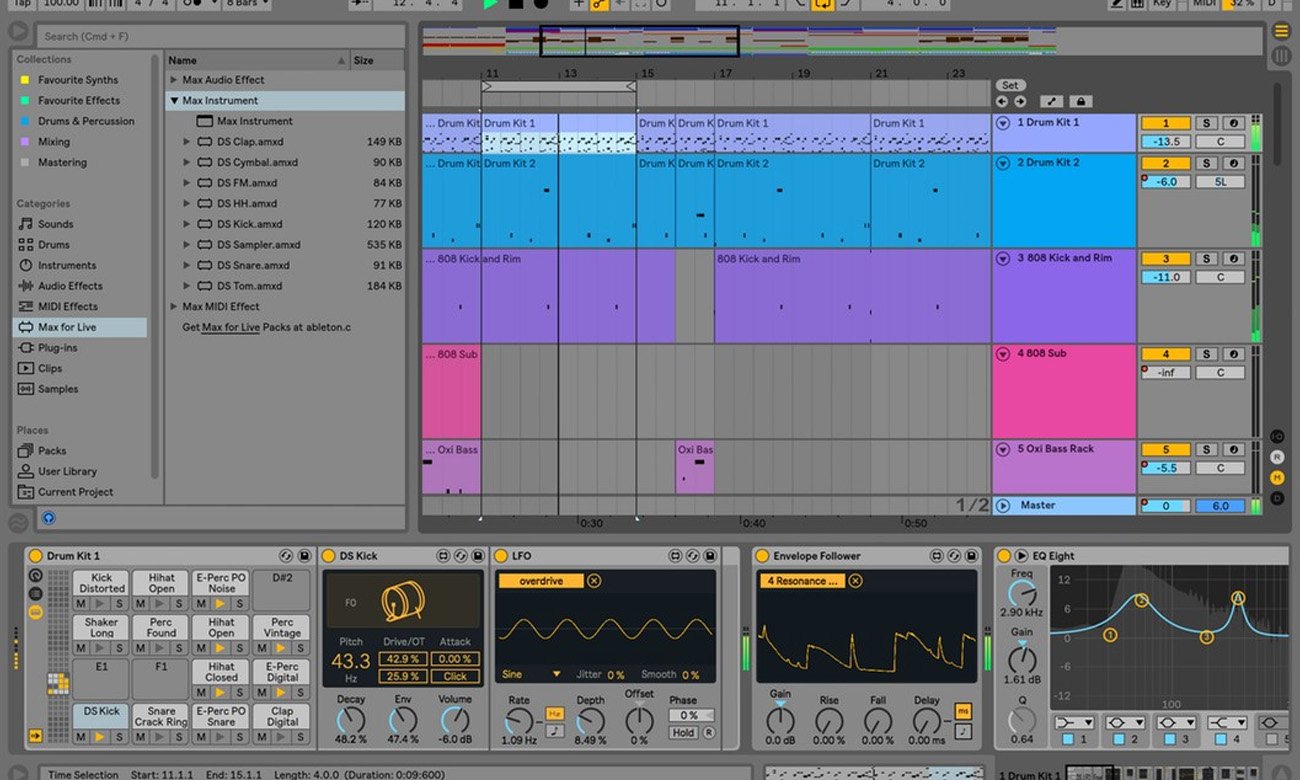Click hot-swap preset icon on LFO device

(x=692, y=556)
